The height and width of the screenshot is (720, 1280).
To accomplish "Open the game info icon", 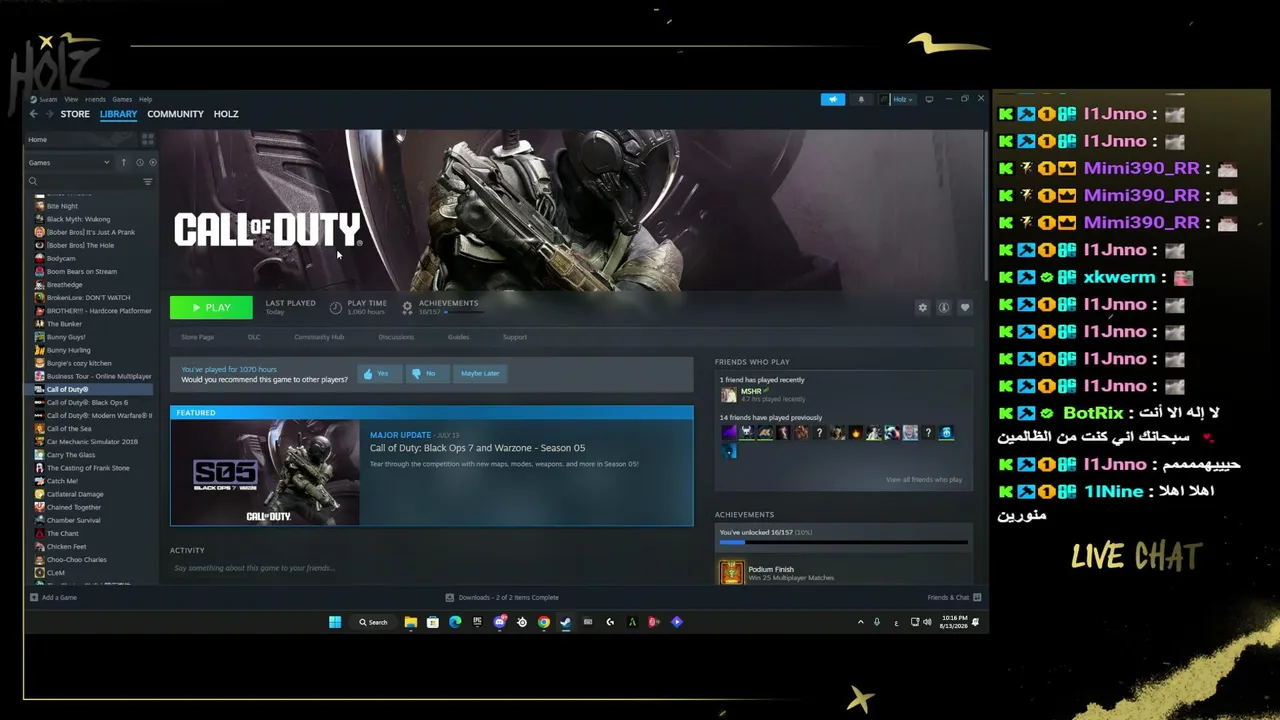I will (x=943, y=307).
